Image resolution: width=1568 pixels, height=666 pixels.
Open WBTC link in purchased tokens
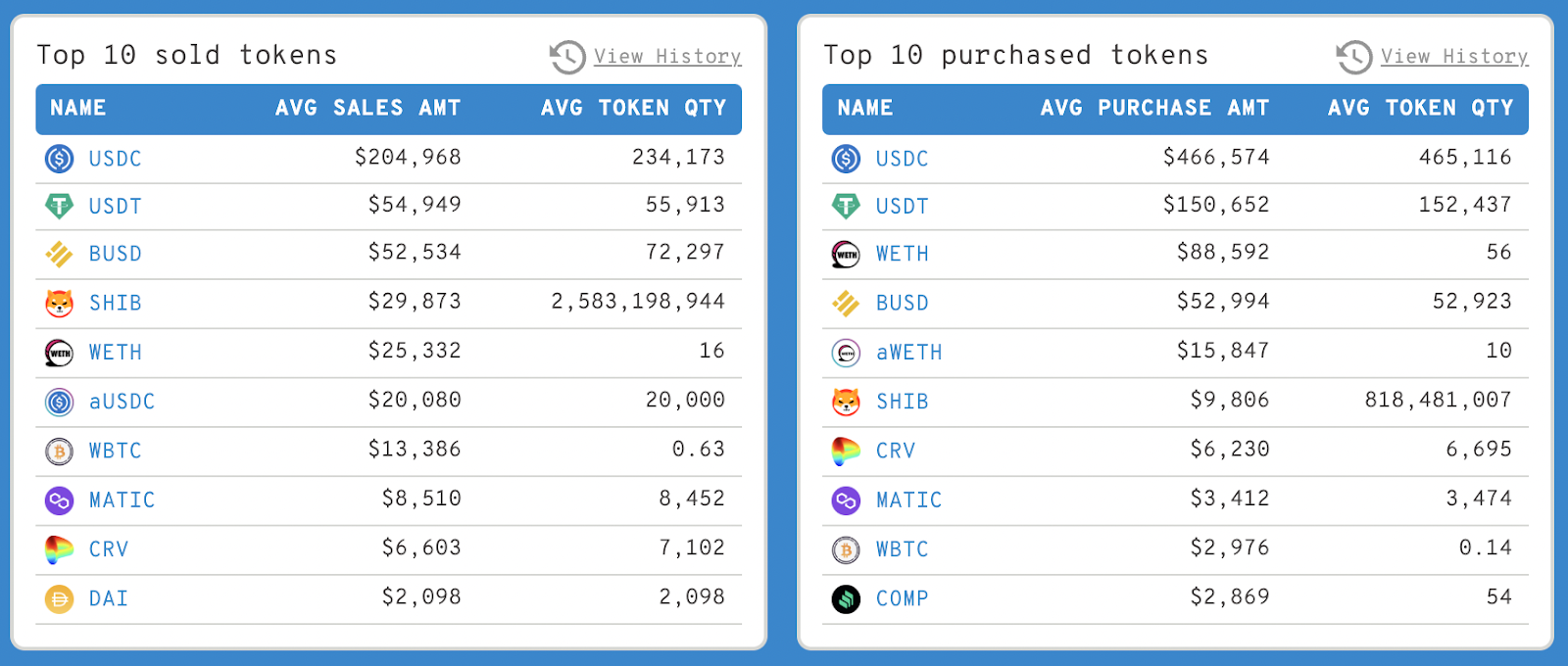pyautogui.click(x=903, y=549)
